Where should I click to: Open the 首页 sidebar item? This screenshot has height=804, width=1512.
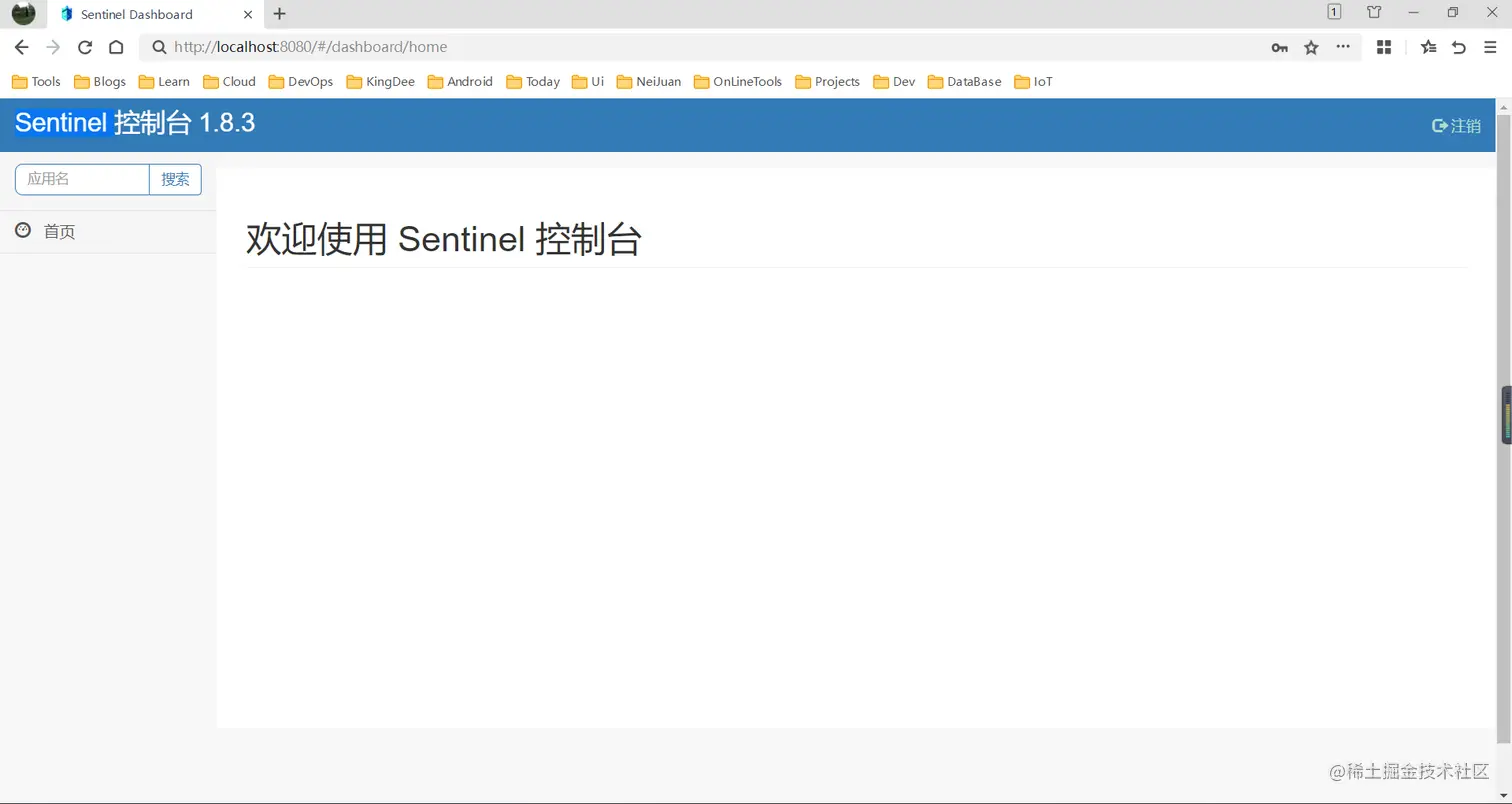pos(108,232)
